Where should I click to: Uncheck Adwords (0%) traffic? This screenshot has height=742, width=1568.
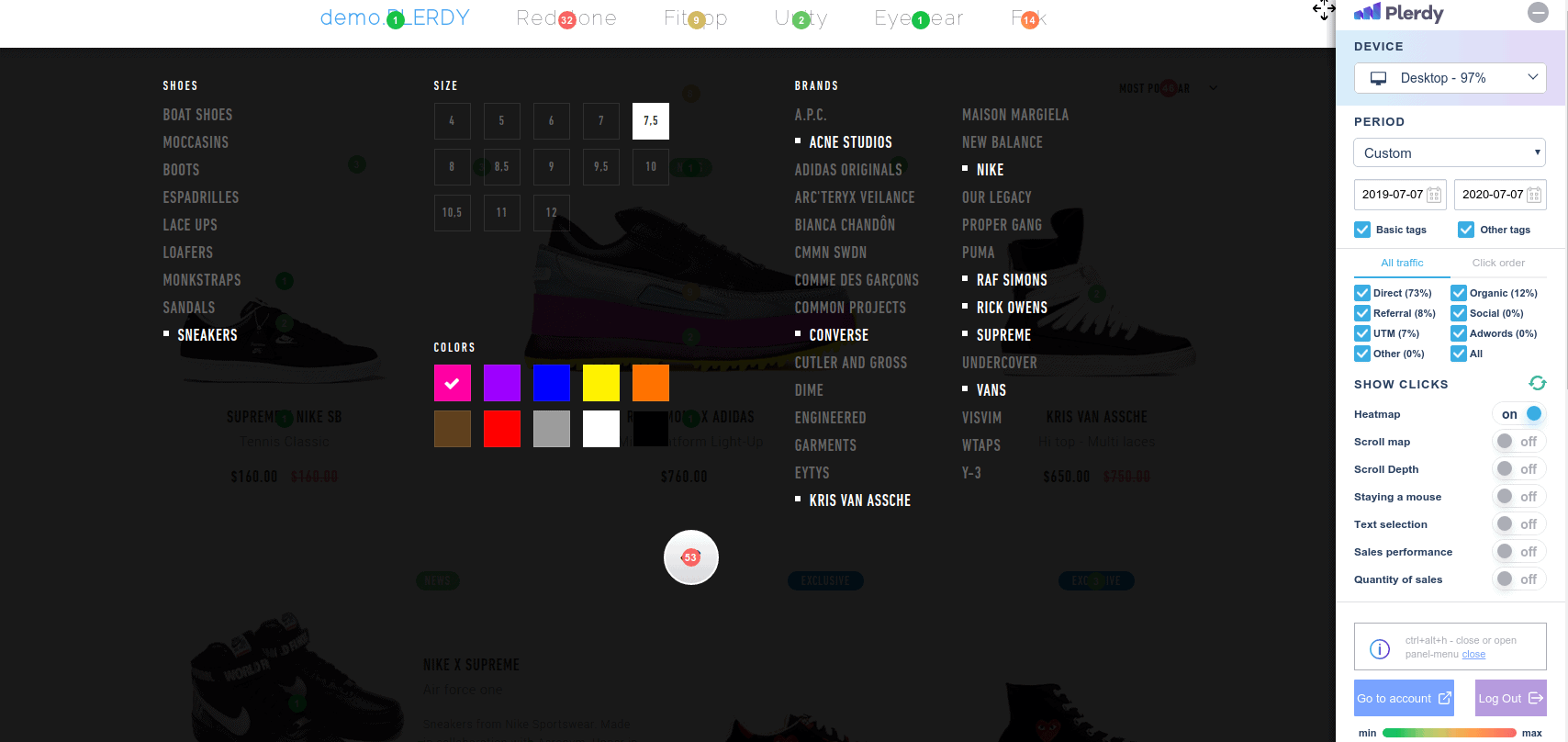click(1459, 333)
